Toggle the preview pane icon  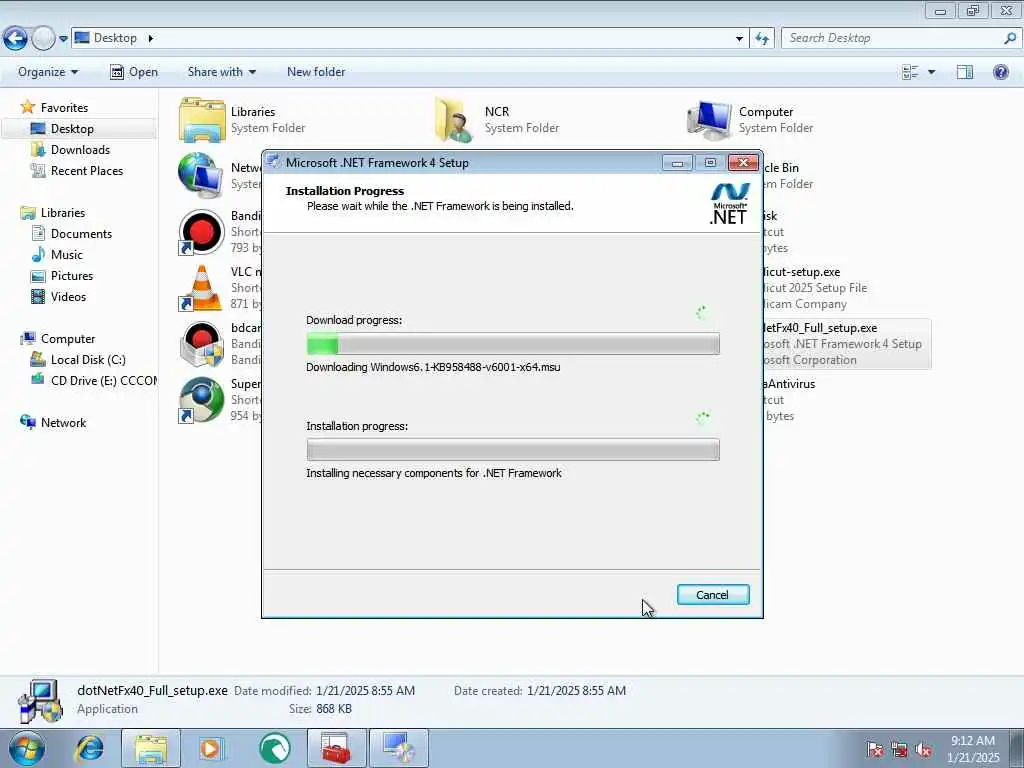965,72
